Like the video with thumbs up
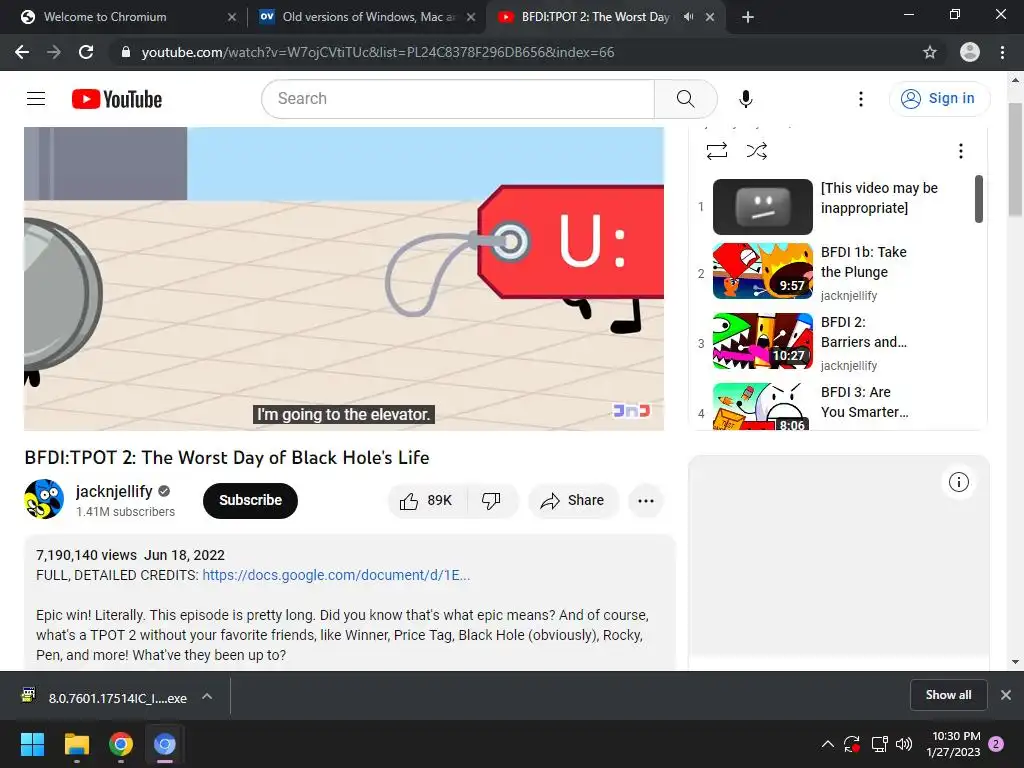Viewport: 1024px width, 768px height. (x=427, y=501)
